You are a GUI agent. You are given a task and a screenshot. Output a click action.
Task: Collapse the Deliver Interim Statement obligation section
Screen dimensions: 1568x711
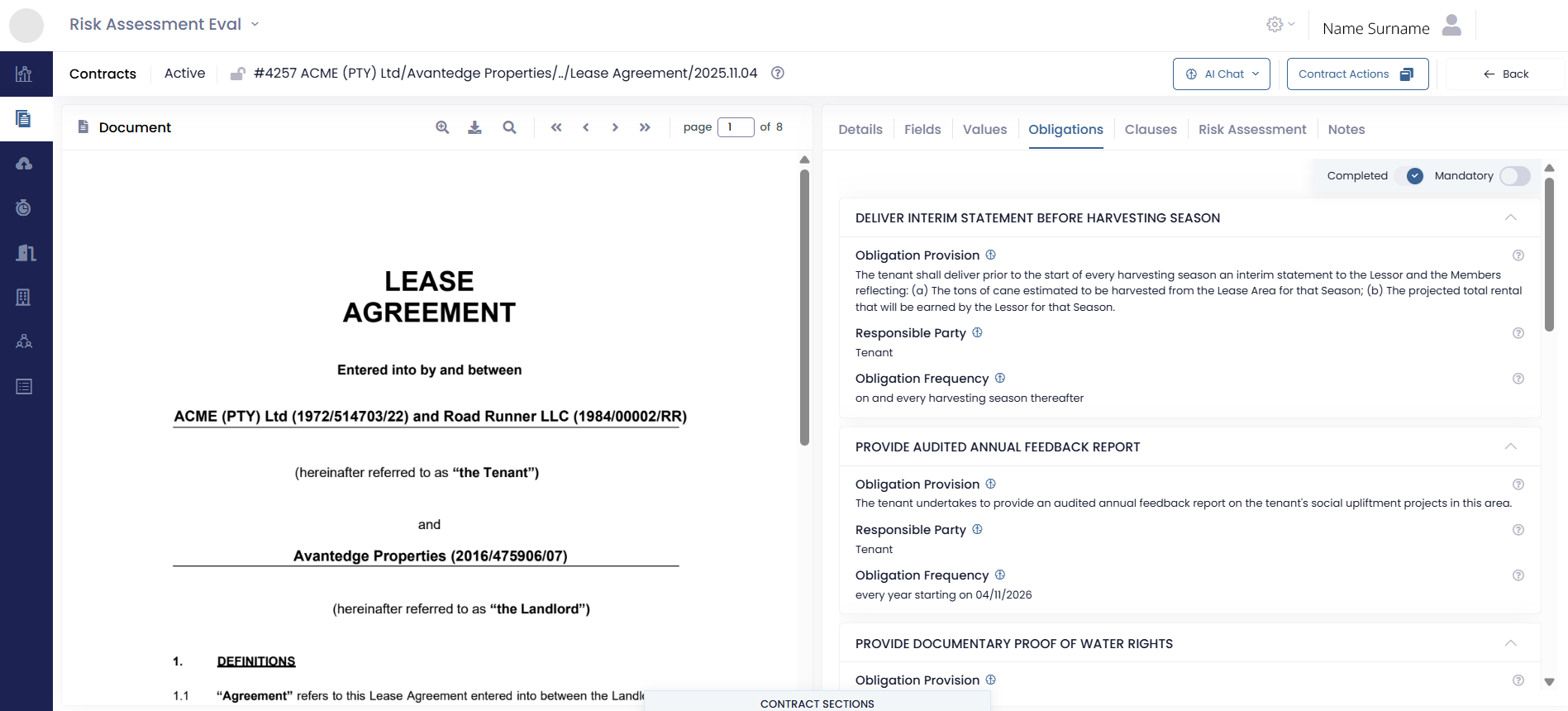pos(1510,217)
